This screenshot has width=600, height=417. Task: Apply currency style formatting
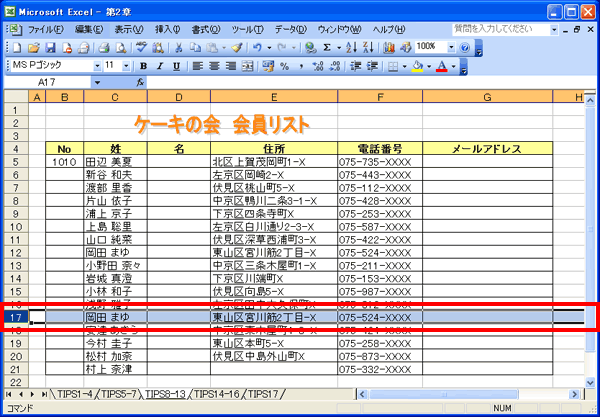(x=268, y=67)
